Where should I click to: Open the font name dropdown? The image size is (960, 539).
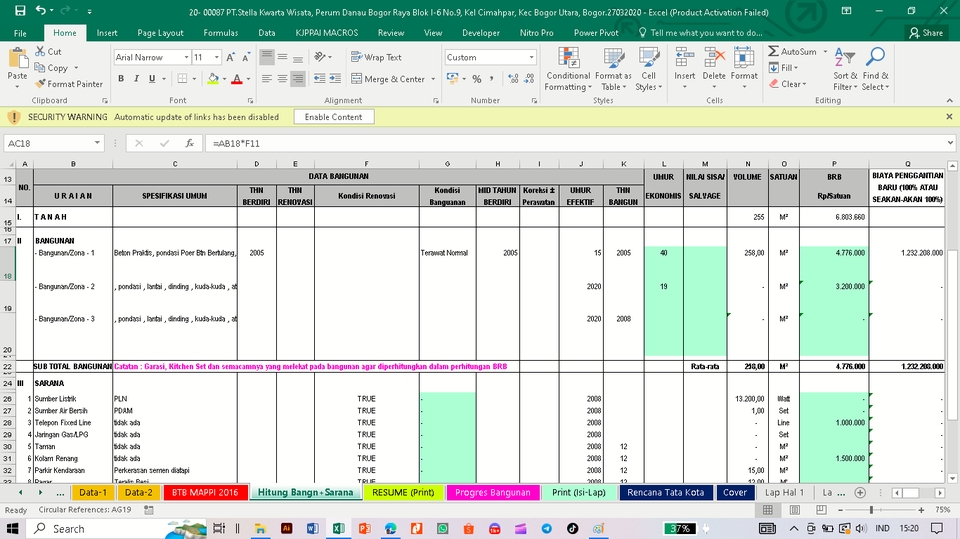[x=186, y=57]
